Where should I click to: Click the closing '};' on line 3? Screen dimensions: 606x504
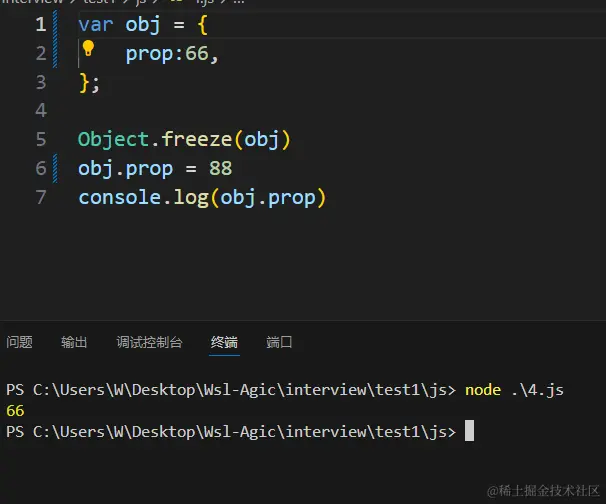[x=89, y=83]
